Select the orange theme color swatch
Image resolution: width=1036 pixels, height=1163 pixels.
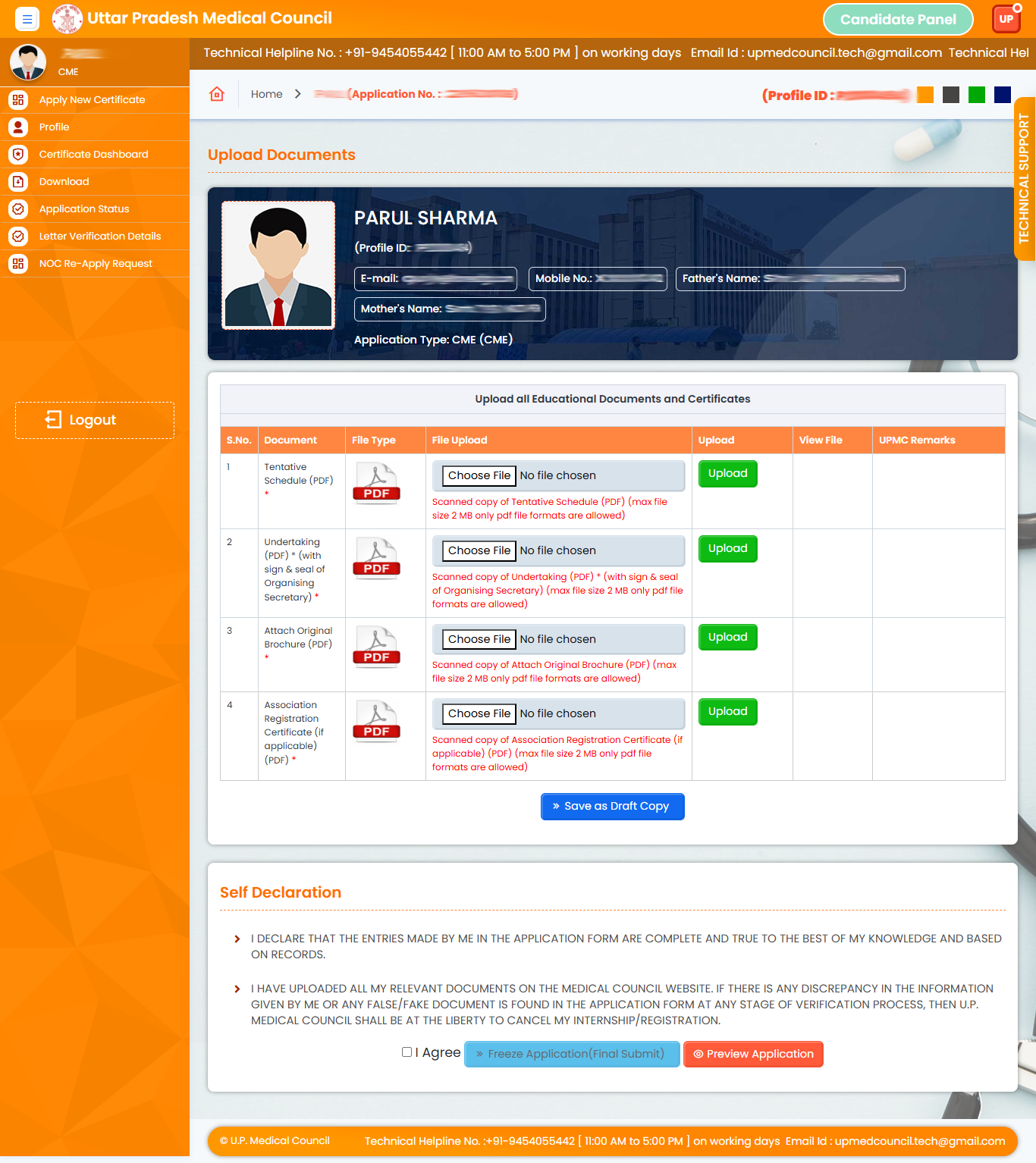925,95
